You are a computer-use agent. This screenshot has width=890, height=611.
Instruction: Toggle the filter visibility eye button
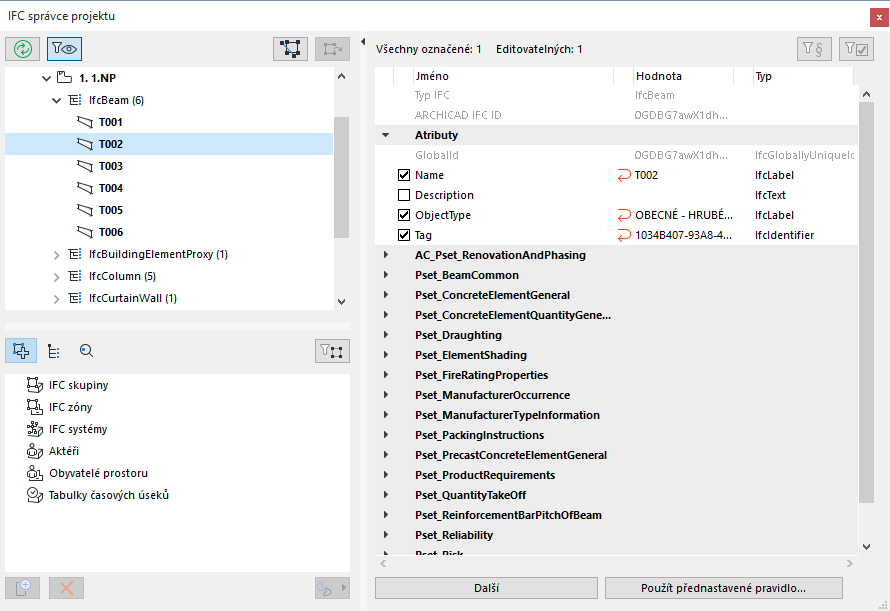63,47
